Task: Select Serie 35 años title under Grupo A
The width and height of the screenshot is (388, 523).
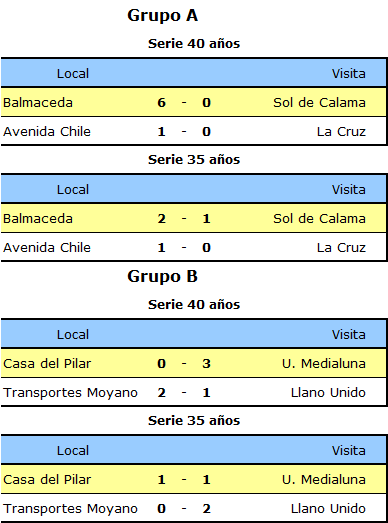Action: pos(194,160)
